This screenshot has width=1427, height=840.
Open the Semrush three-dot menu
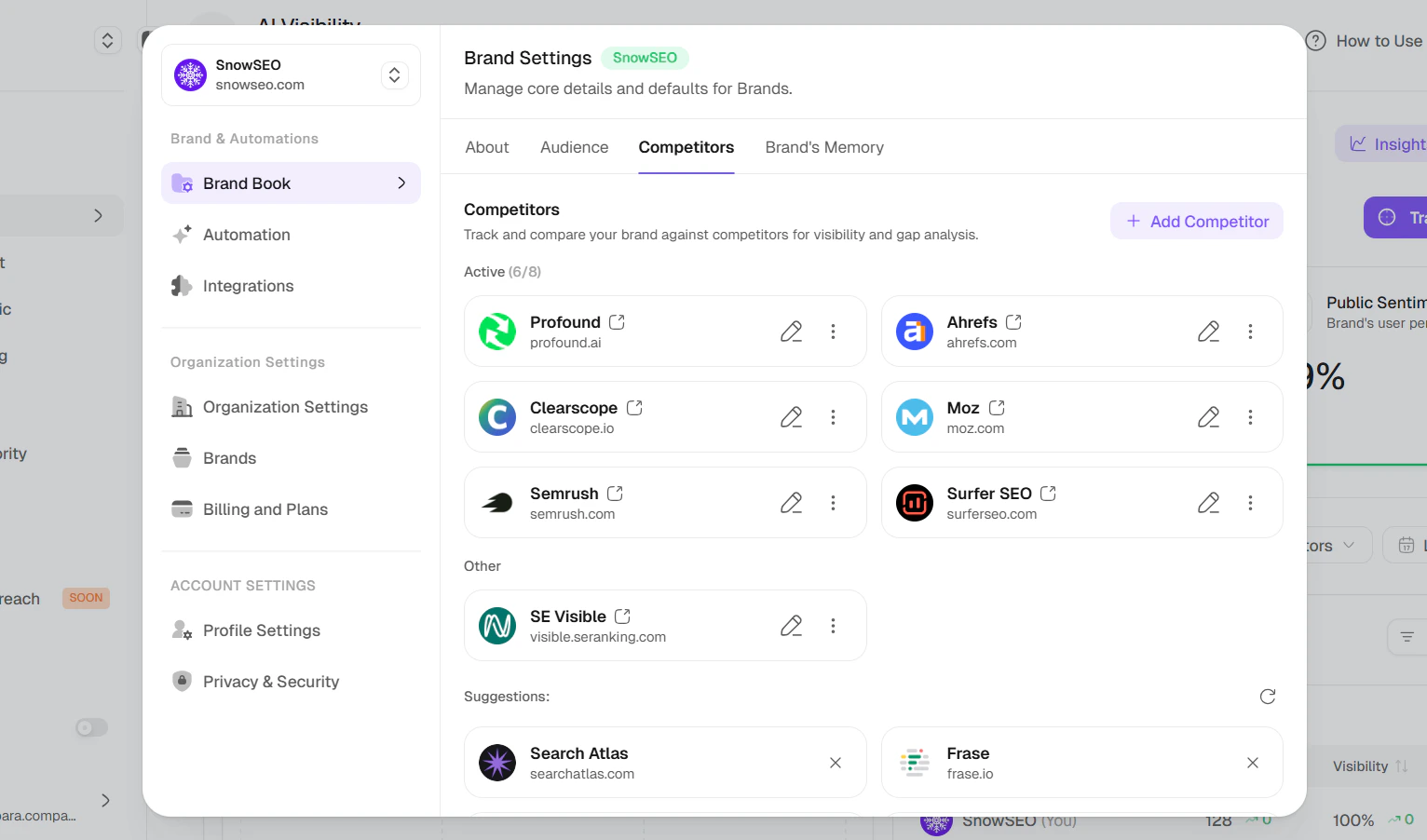click(833, 503)
